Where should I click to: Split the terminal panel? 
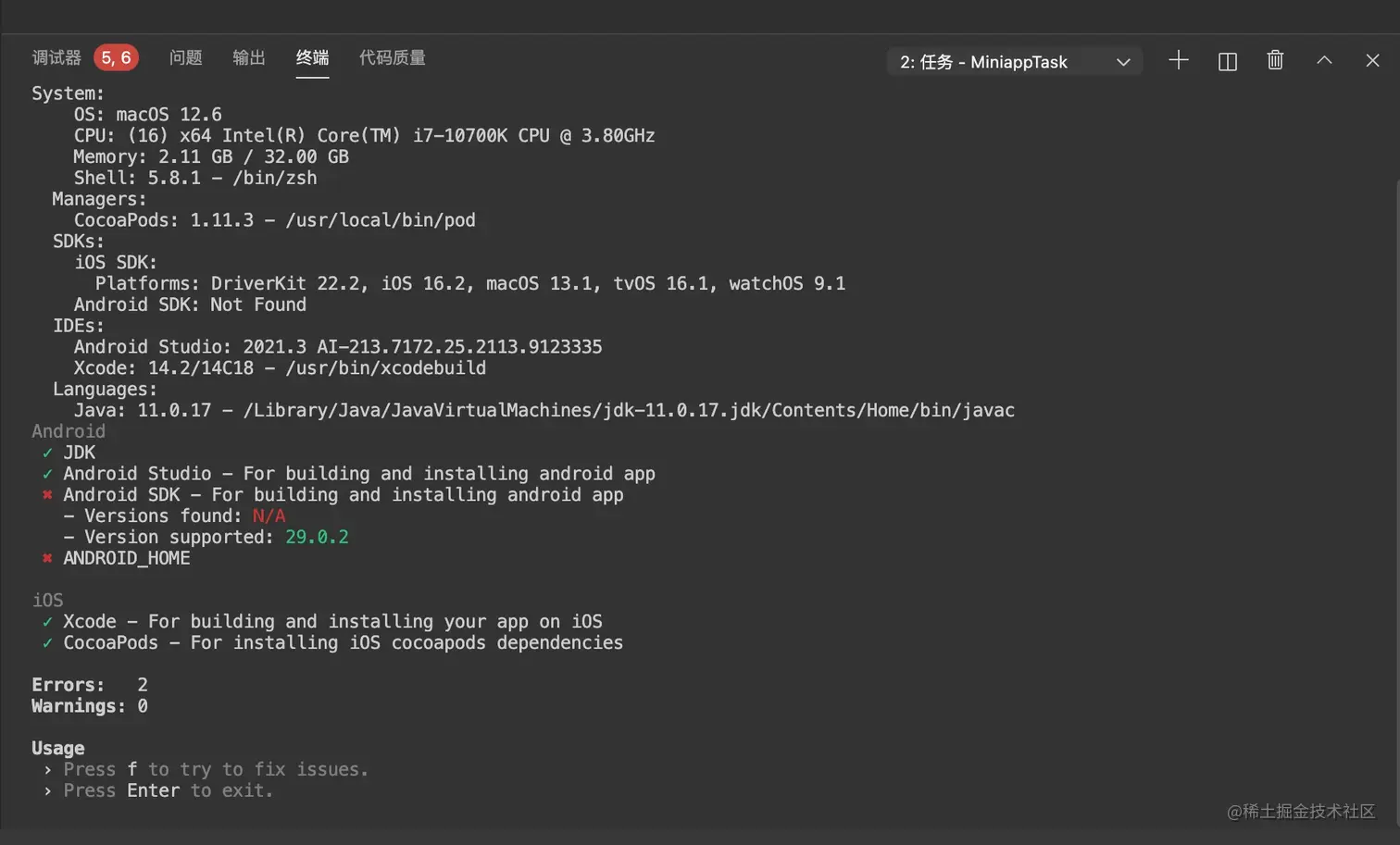click(x=1227, y=62)
